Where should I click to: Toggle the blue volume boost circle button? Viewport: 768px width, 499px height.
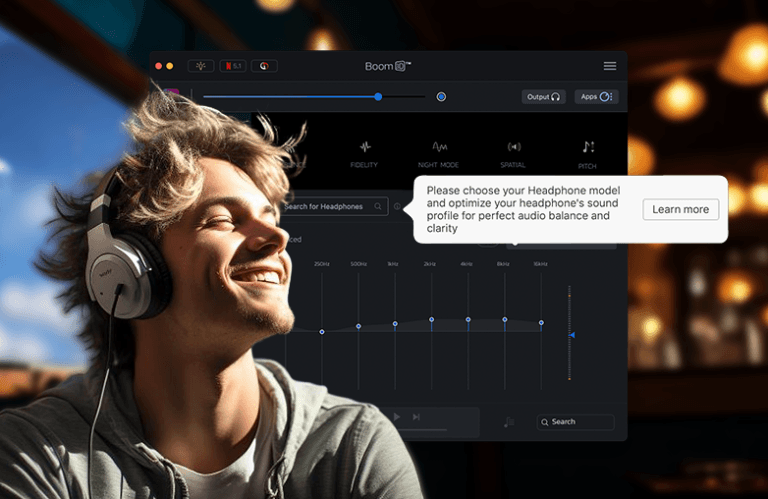(441, 97)
